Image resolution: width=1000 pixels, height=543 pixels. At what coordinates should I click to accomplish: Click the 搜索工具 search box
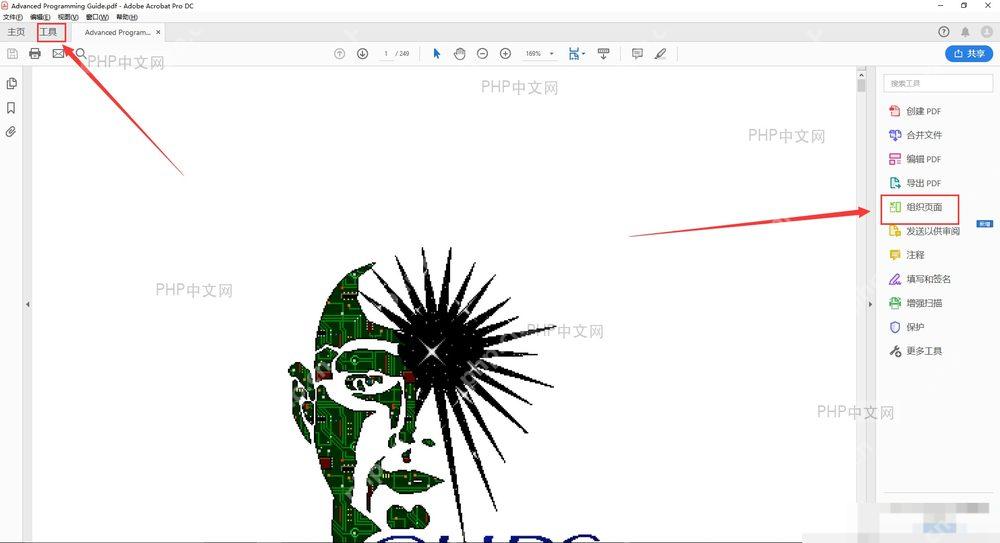pyautogui.click(x=938, y=84)
